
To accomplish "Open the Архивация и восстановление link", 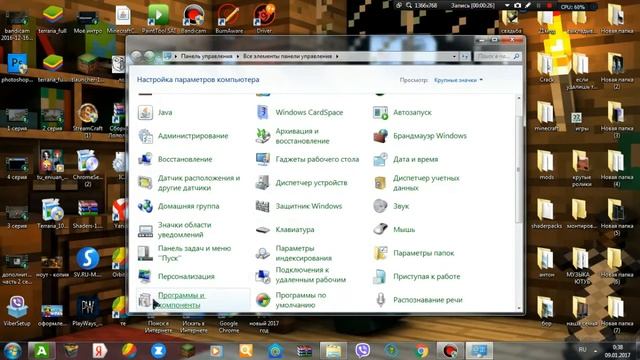I will [x=302, y=136].
